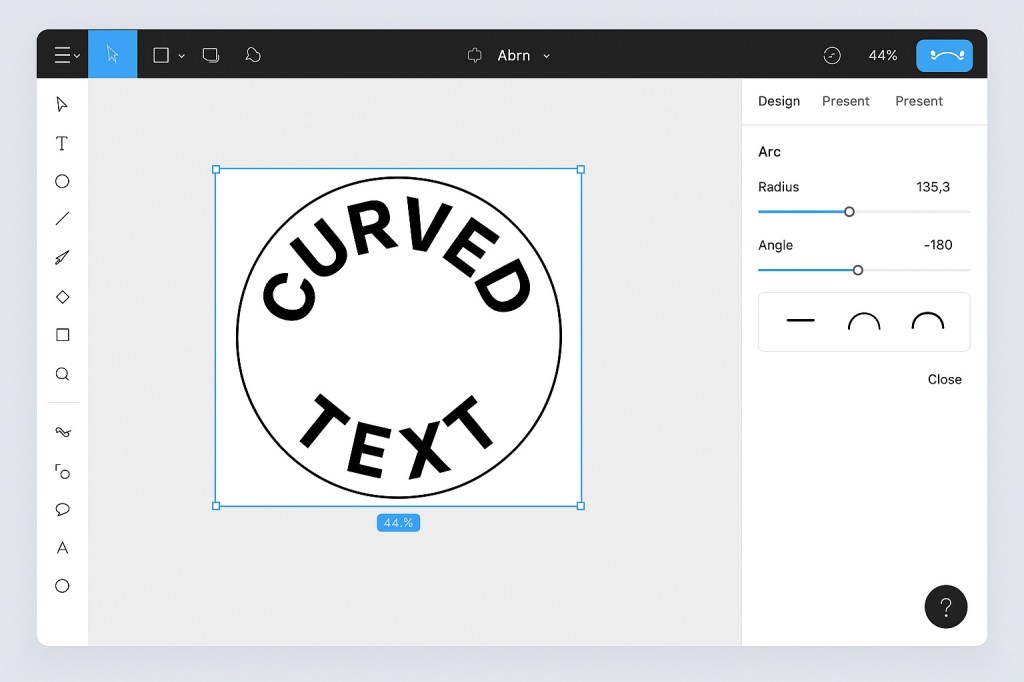The height and width of the screenshot is (682, 1024).
Task: Select the Rectangle tool
Action: pos(62,334)
